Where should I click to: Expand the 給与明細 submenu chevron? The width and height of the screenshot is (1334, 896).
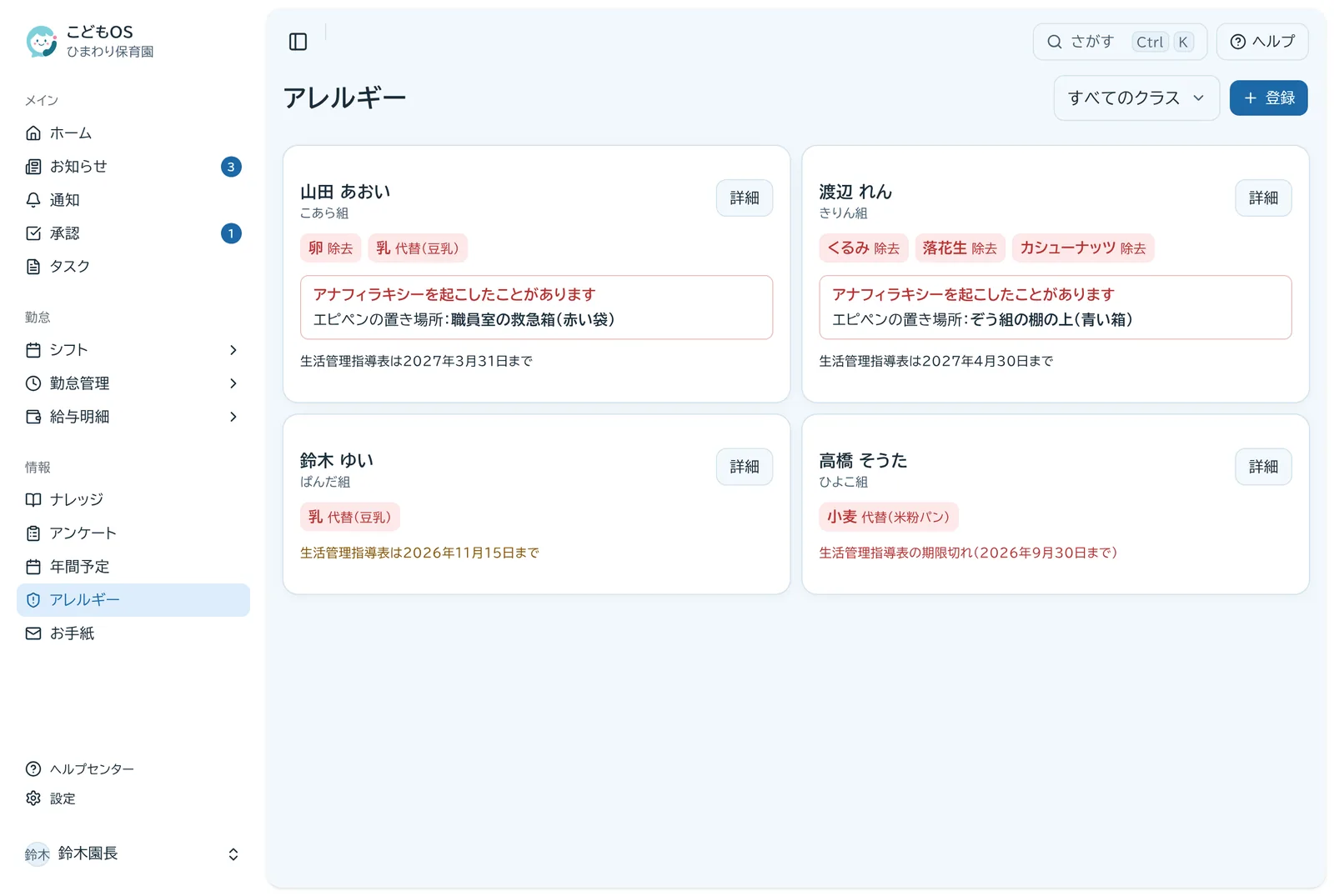coord(233,417)
